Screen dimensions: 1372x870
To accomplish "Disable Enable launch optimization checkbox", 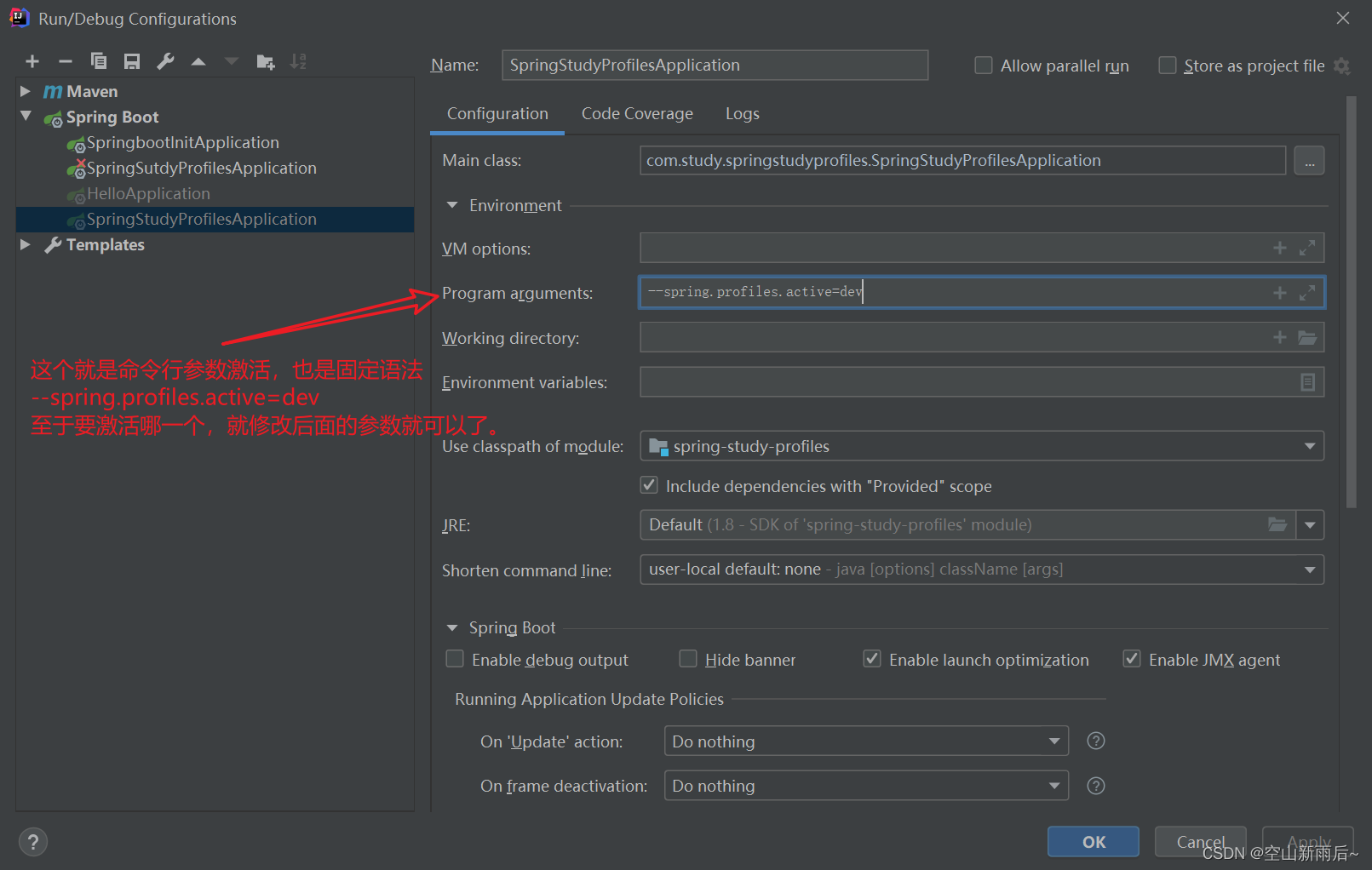I will point(872,659).
